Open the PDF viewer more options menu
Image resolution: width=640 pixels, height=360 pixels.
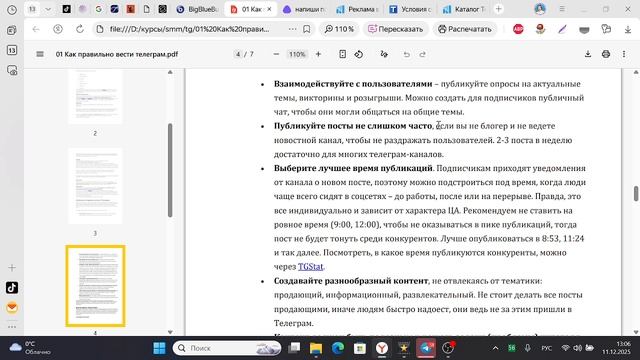(624, 54)
